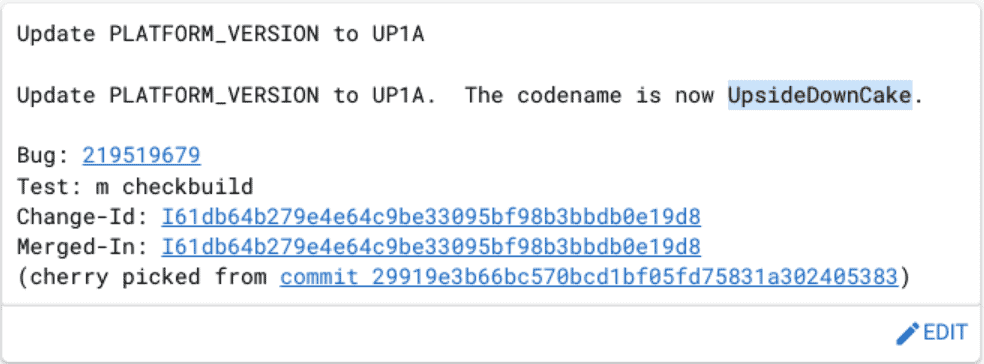Click the 'Bug:' label
Viewport: 984px width, 364px height.
[x=43, y=156]
